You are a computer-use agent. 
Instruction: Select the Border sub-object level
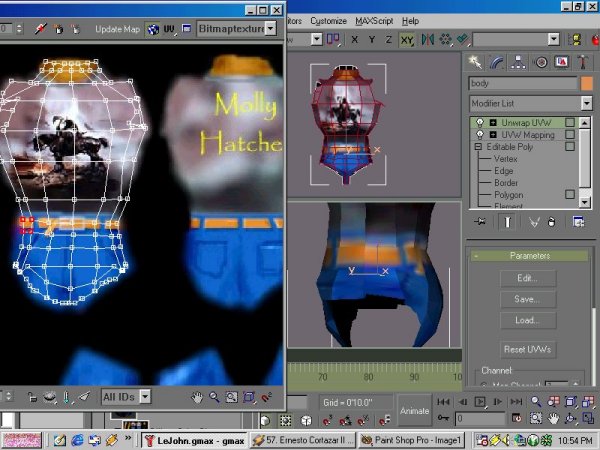click(506, 183)
